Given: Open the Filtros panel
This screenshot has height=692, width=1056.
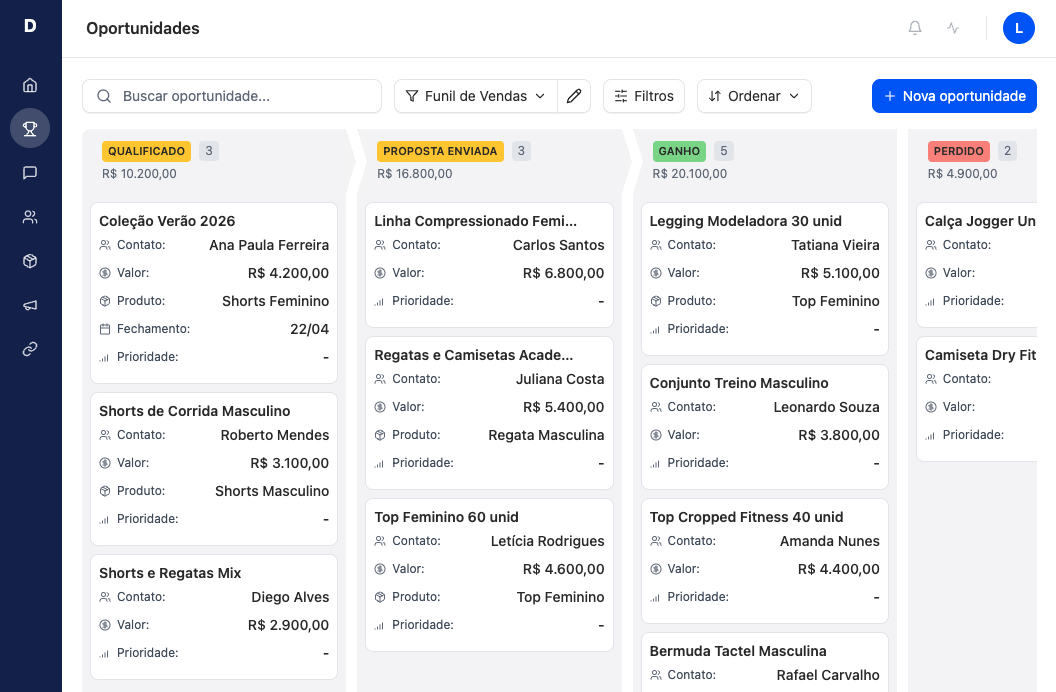Looking at the screenshot, I should point(643,96).
